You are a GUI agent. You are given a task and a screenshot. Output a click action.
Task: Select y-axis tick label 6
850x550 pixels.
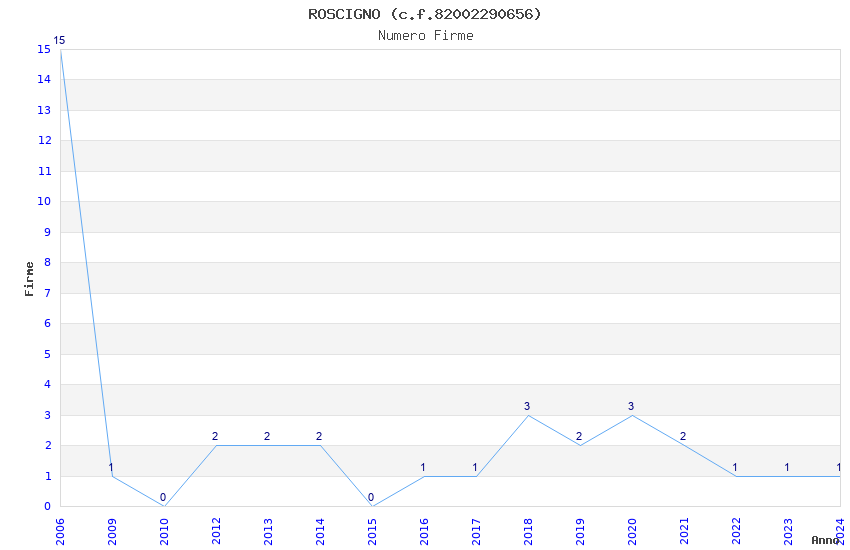click(48, 323)
